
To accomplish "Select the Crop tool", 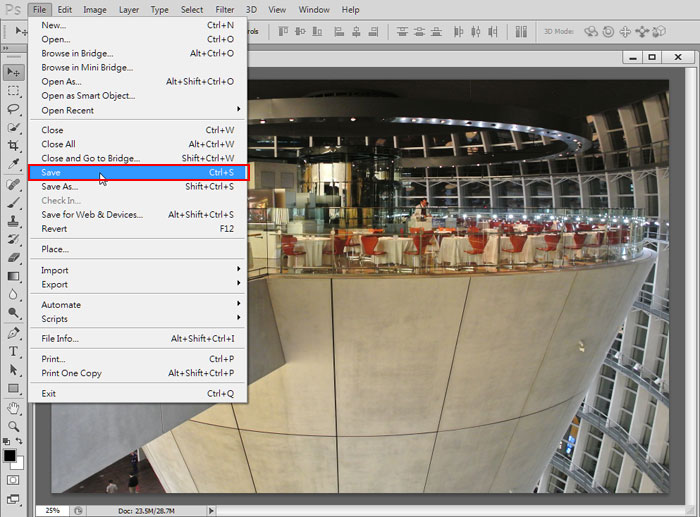I will click(13, 146).
